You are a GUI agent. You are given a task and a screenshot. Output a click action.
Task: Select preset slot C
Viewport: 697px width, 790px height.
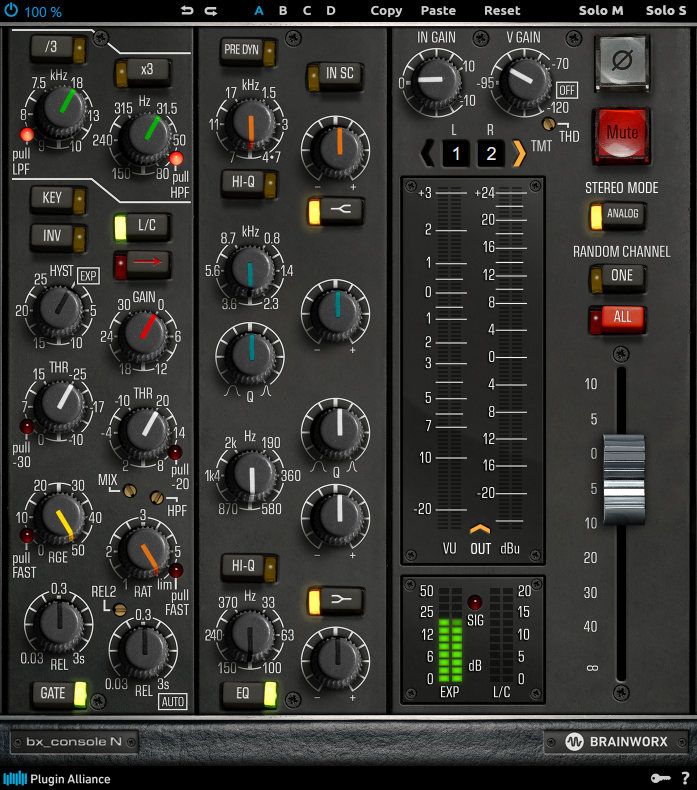pyautogui.click(x=307, y=11)
